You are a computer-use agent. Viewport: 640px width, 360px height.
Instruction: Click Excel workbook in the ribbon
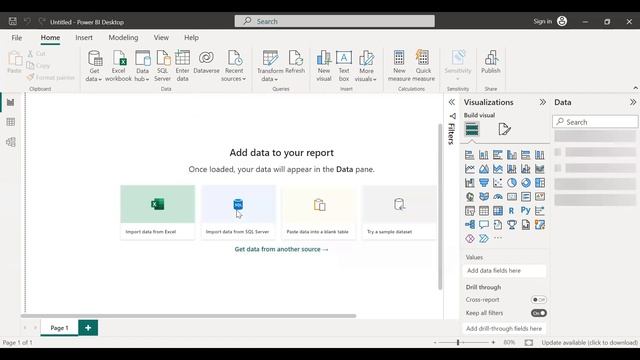[118, 66]
